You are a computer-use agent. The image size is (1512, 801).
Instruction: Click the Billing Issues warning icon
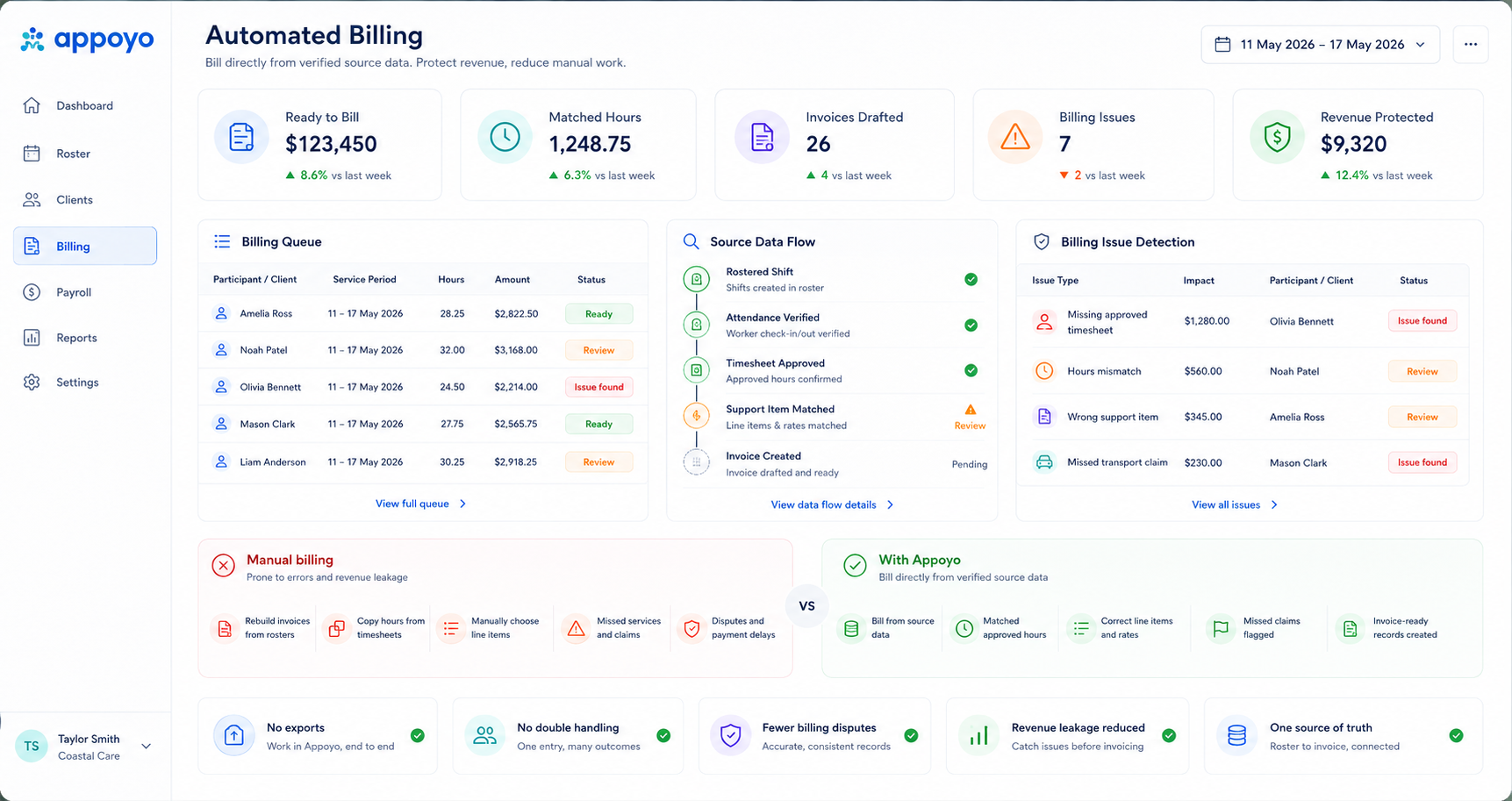pyautogui.click(x=1015, y=137)
